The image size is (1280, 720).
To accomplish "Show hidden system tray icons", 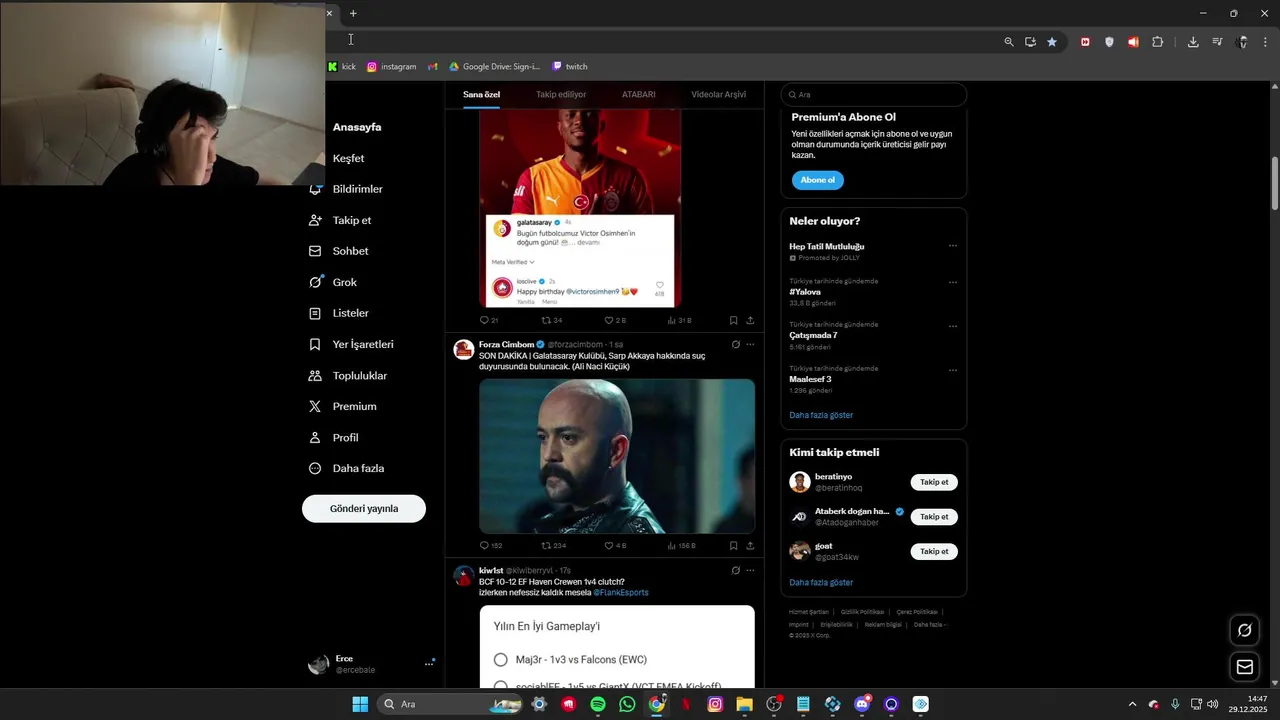I will [1132, 704].
